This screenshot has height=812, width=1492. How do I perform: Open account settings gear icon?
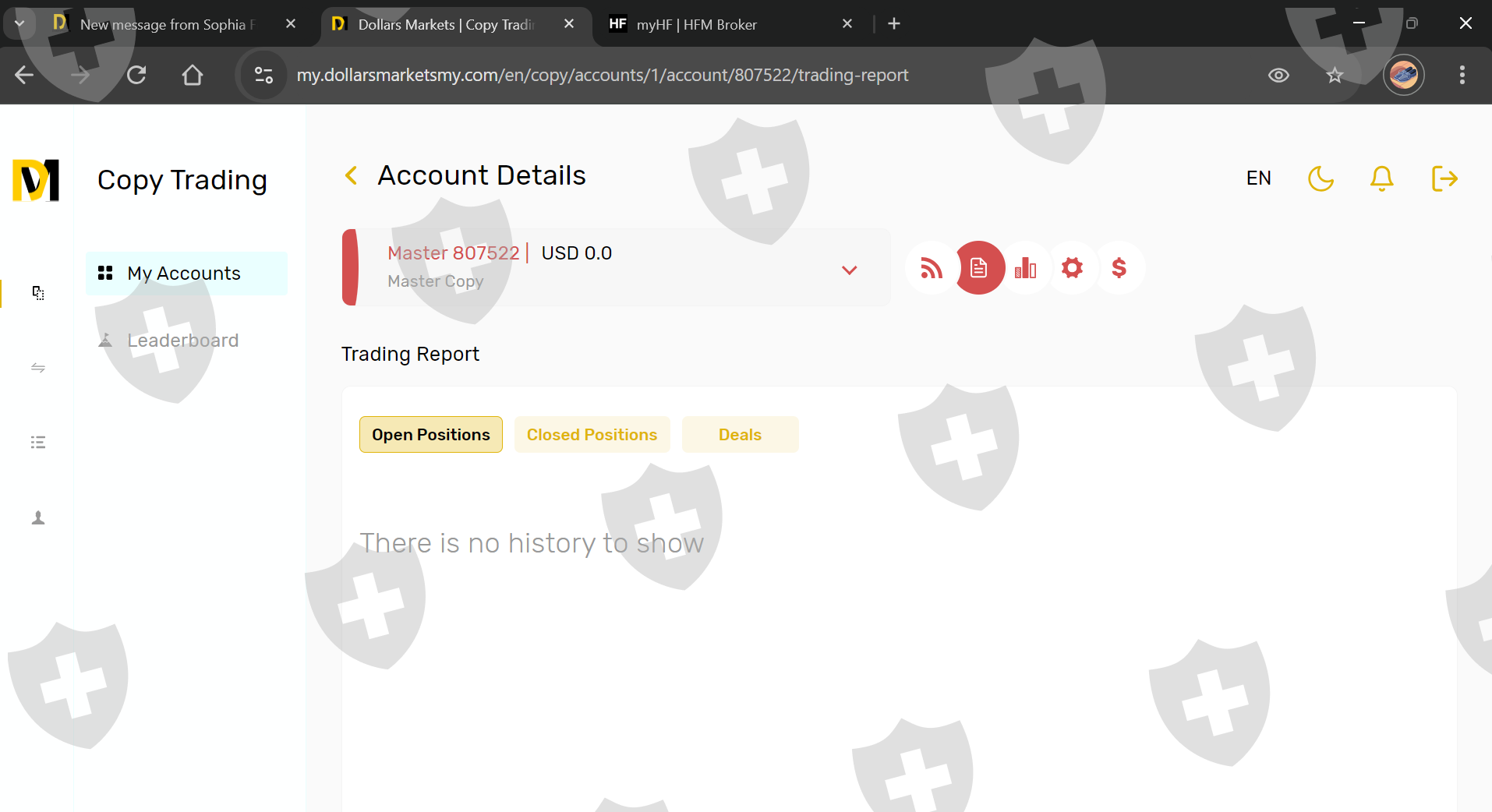pos(1073,268)
